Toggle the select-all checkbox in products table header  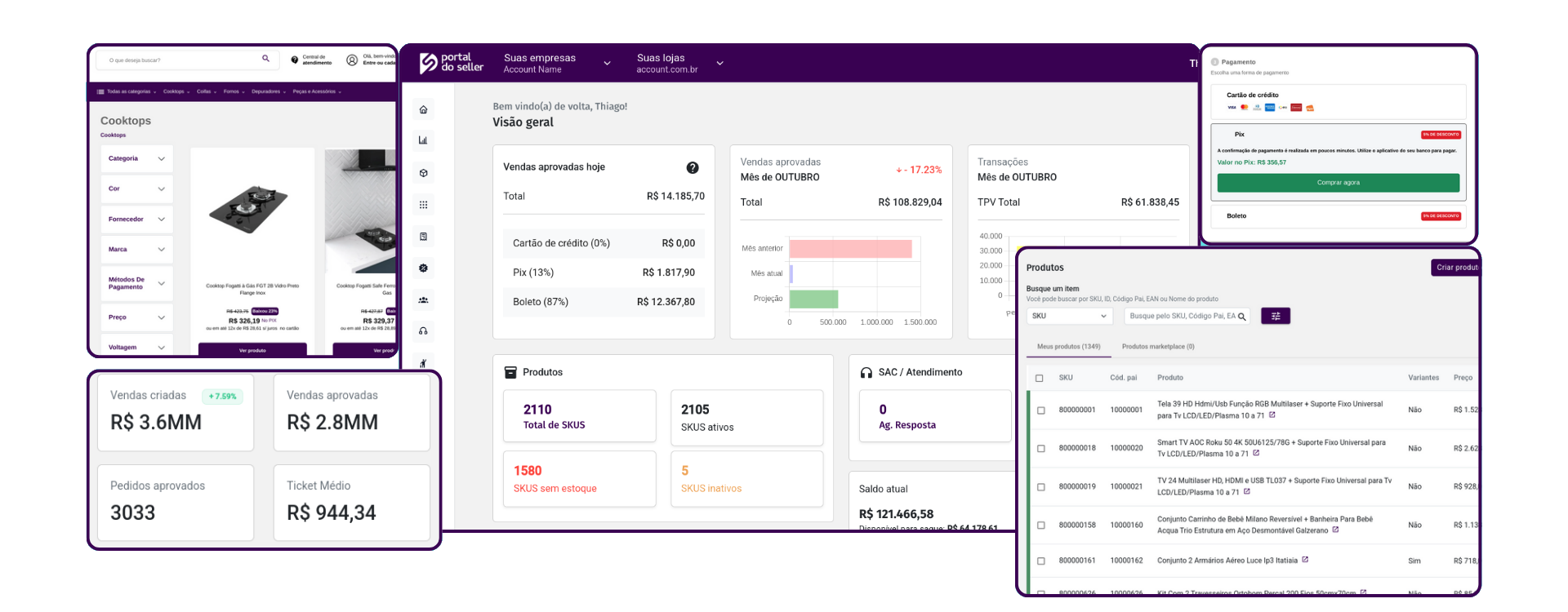[1039, 378]
